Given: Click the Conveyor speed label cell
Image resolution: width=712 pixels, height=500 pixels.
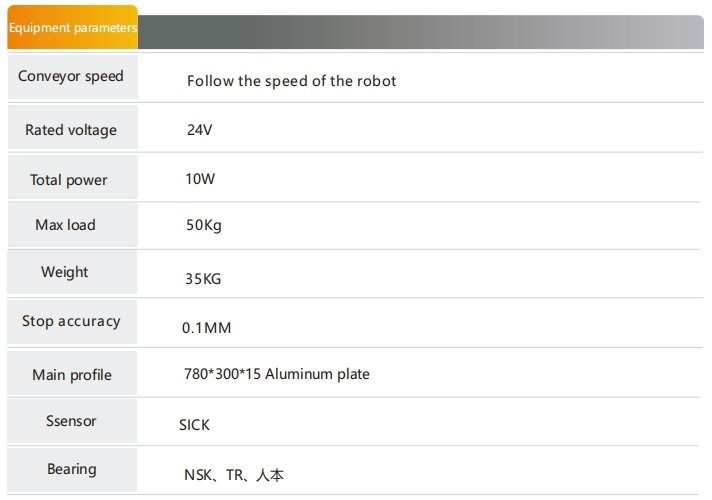Looking at the screenshot, I should 73,77.
